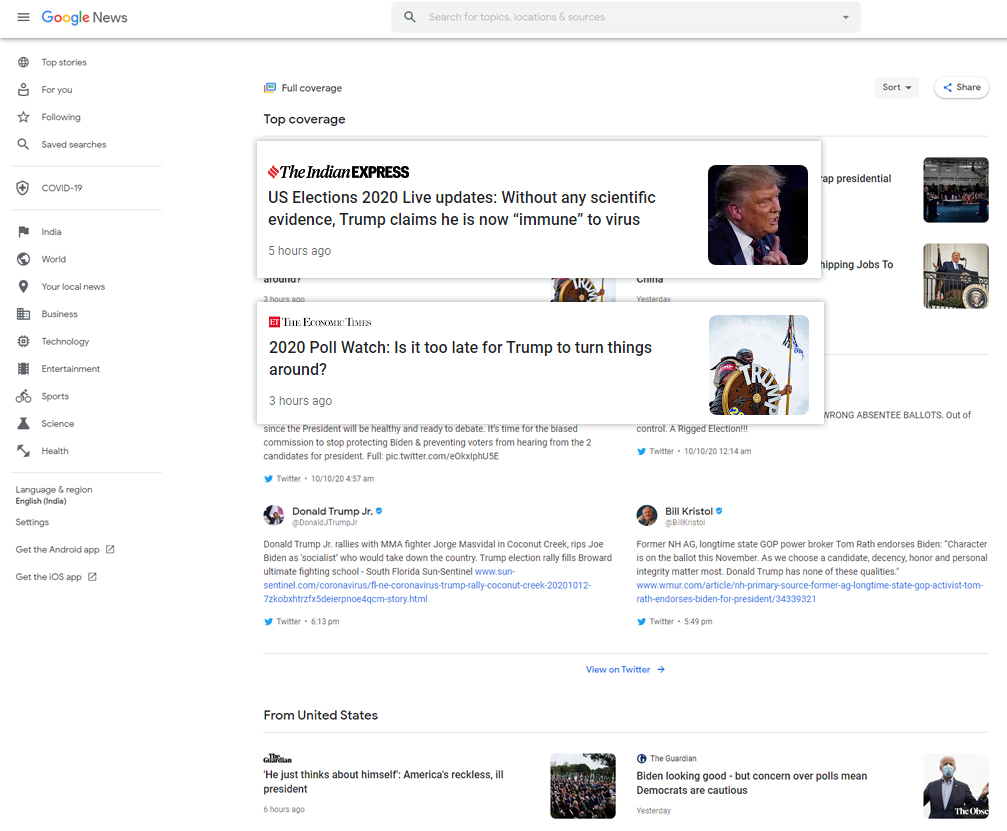Click the Google News logo
The image size is (1007, 831).
pyautogui.click(x=84, y=17)
